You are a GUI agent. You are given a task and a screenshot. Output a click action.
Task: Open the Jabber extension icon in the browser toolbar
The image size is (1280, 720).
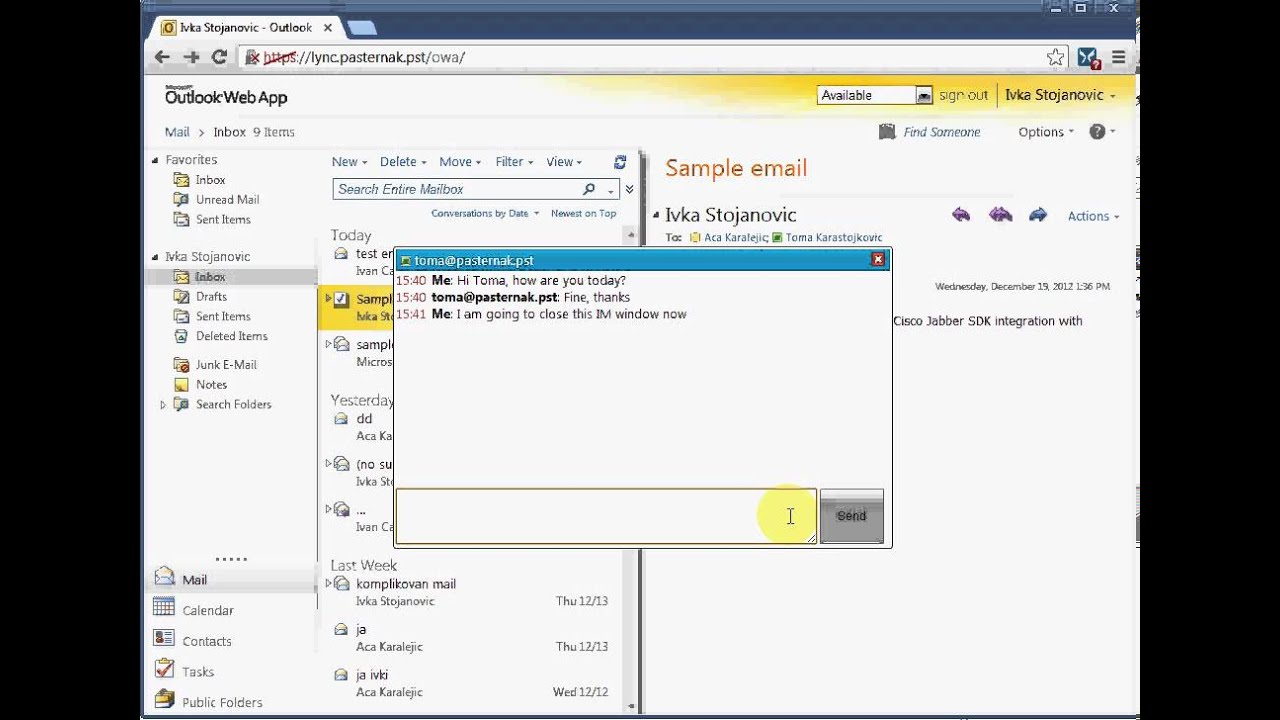pos(1089,58)
